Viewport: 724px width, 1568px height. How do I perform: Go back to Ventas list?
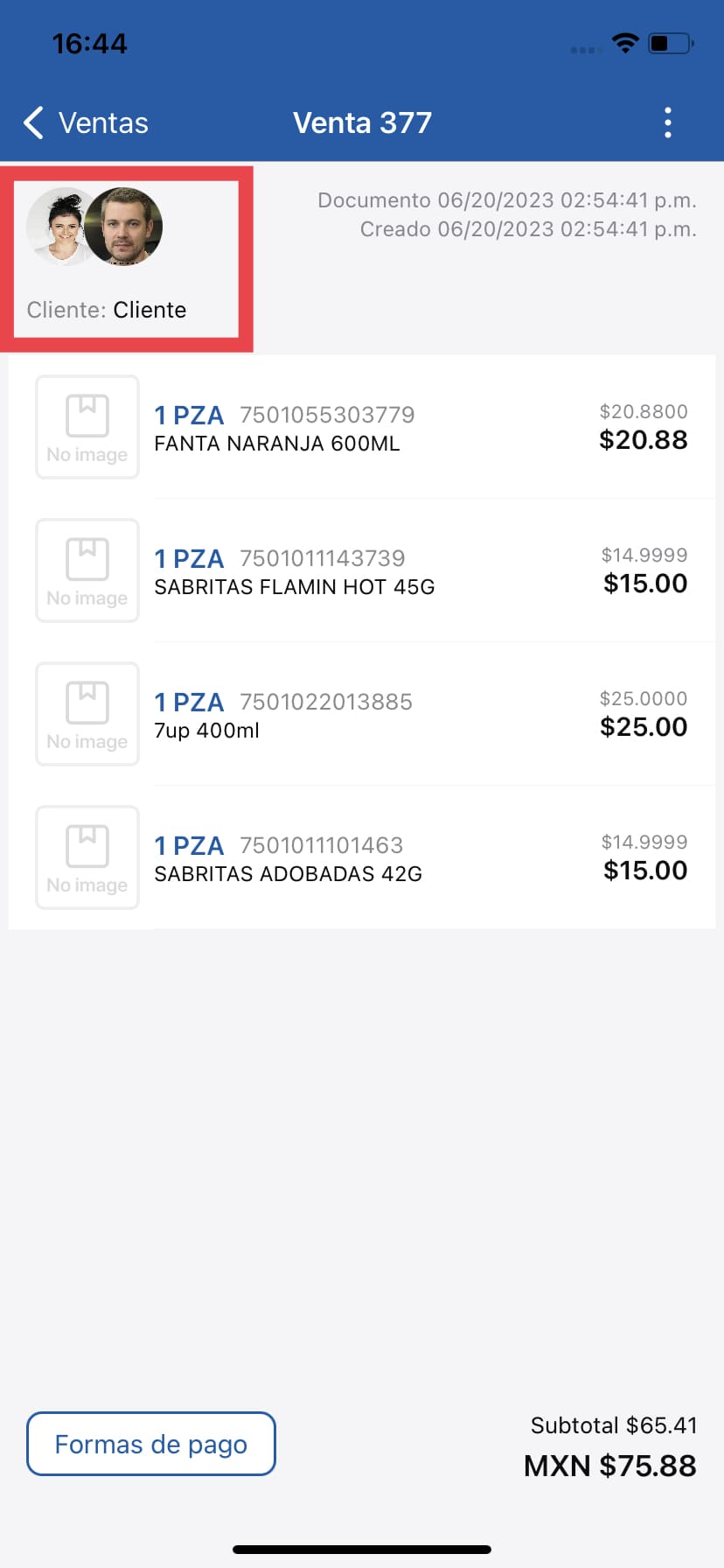click(103, 123)
